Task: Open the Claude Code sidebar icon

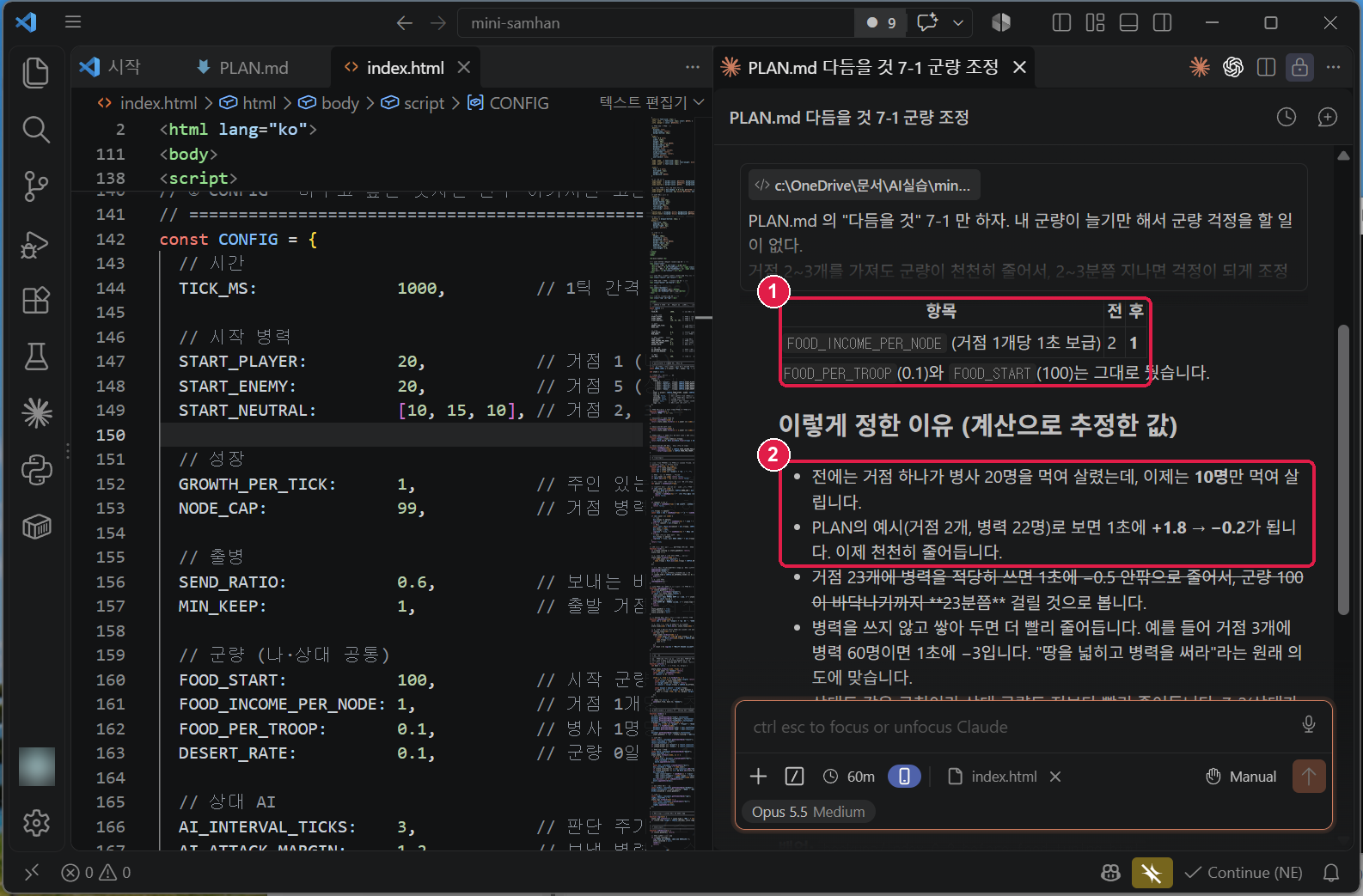Action: tap(36, 413)
